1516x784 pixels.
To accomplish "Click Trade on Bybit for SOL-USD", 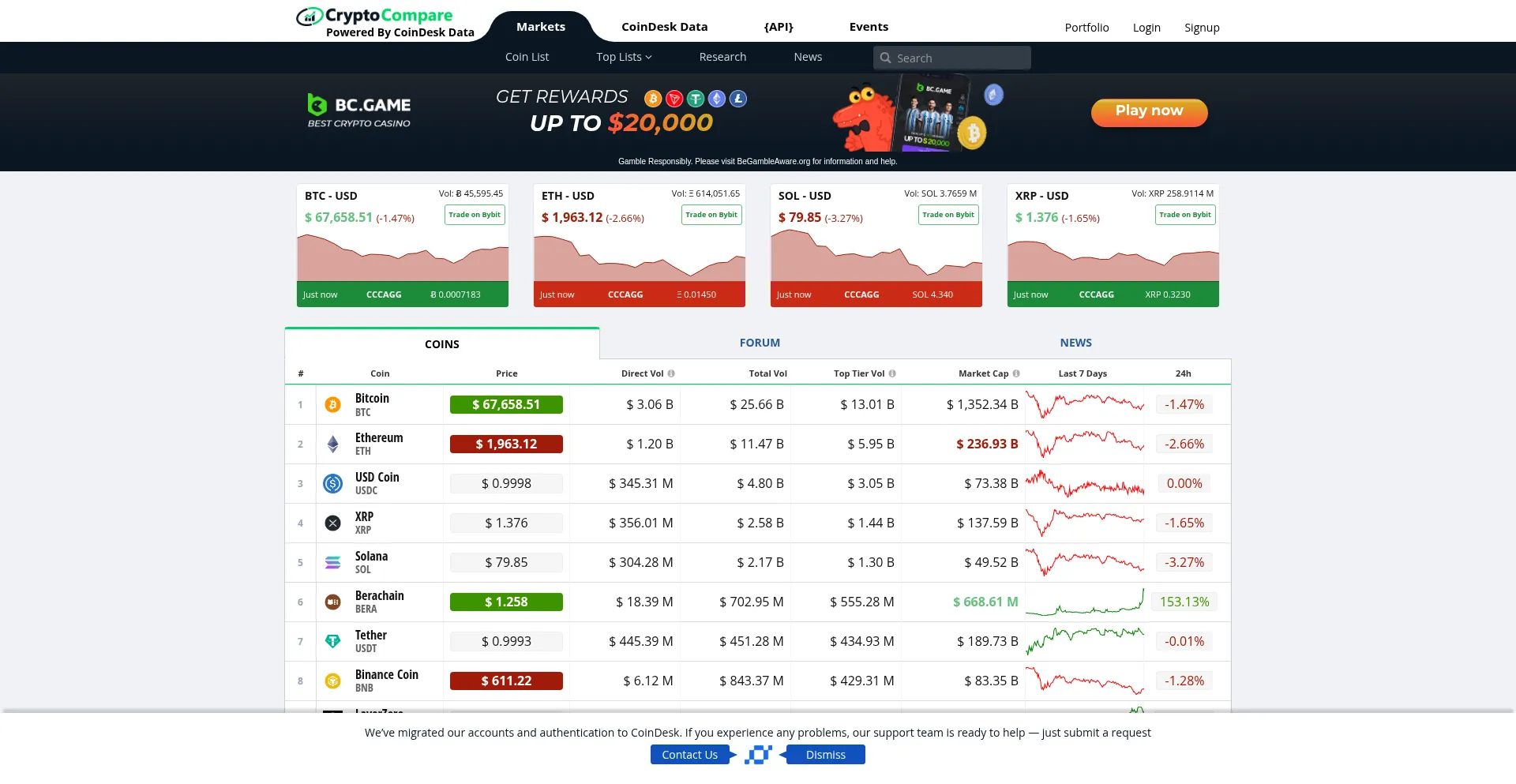I will click(x=948, y=215).
